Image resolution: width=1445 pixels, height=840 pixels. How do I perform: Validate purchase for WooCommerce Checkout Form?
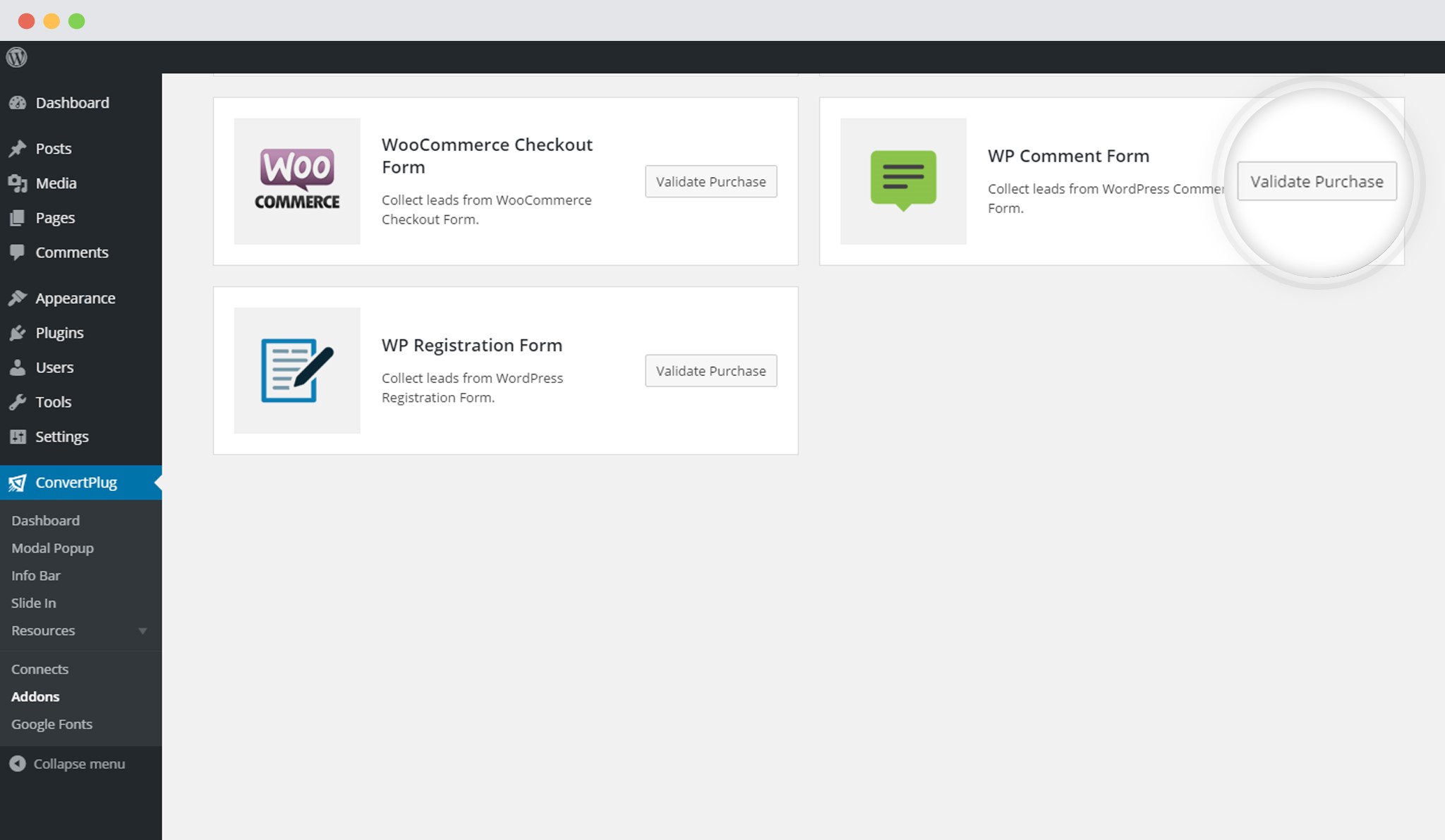(x=711, y=181)
